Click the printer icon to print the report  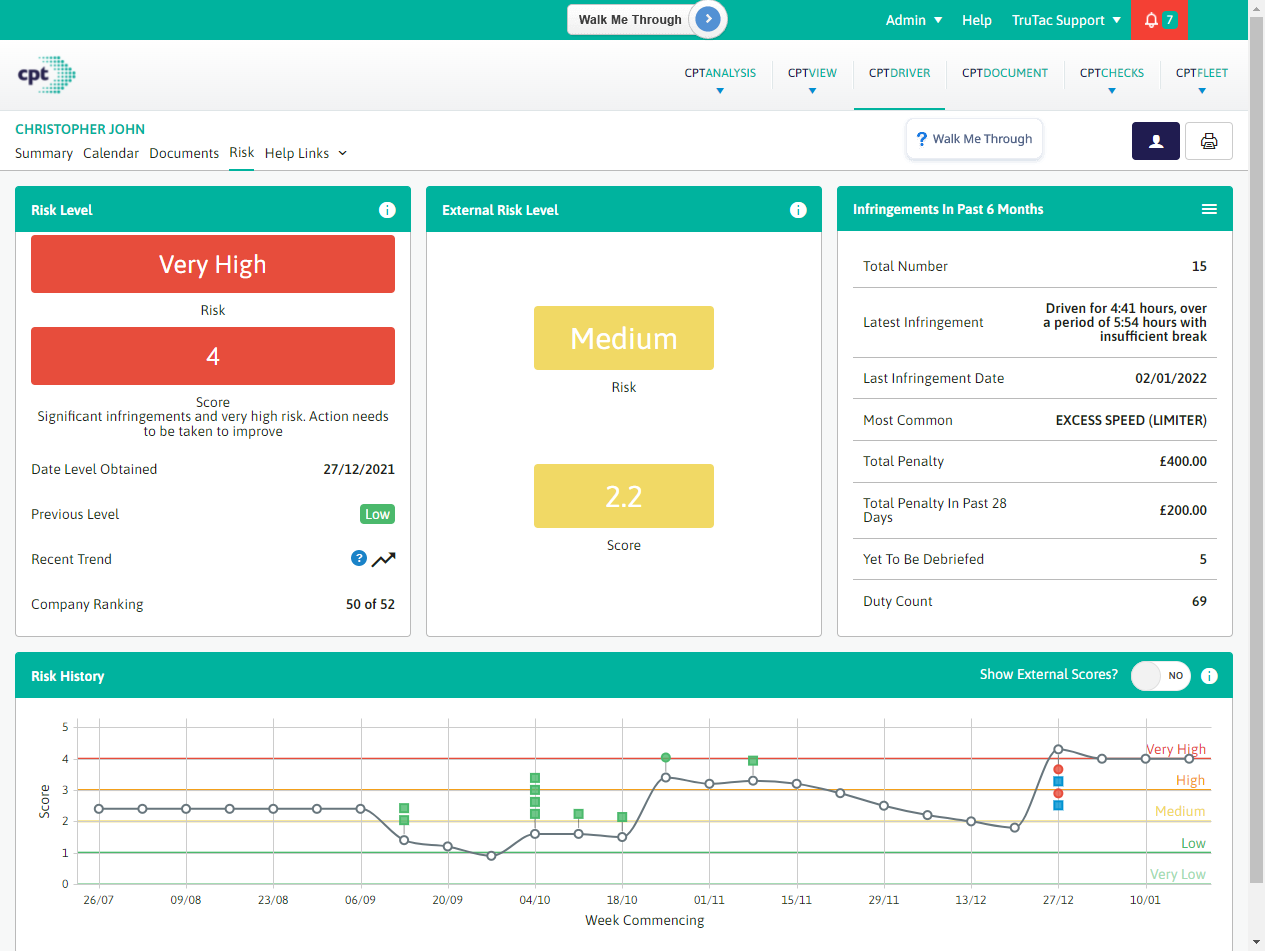click(x=1208, y=140)
